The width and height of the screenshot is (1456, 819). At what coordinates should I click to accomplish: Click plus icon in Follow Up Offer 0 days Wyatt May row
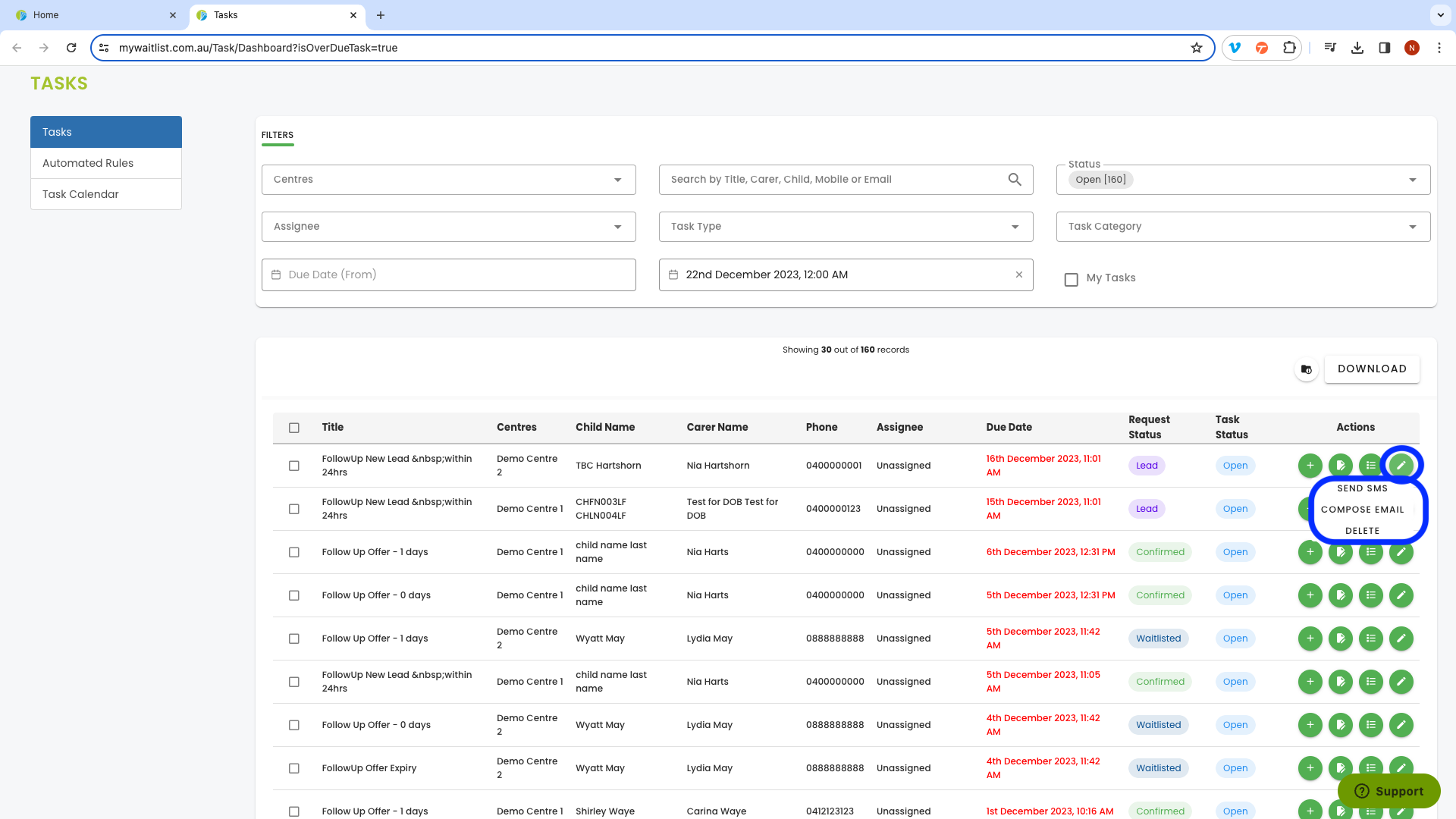point(1310,725)
